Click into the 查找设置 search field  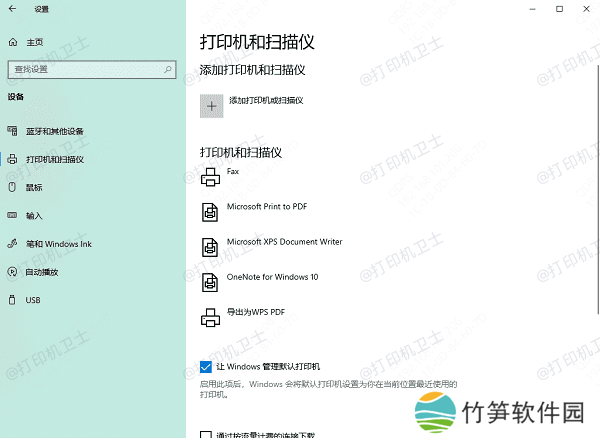[x=92, y=70]
